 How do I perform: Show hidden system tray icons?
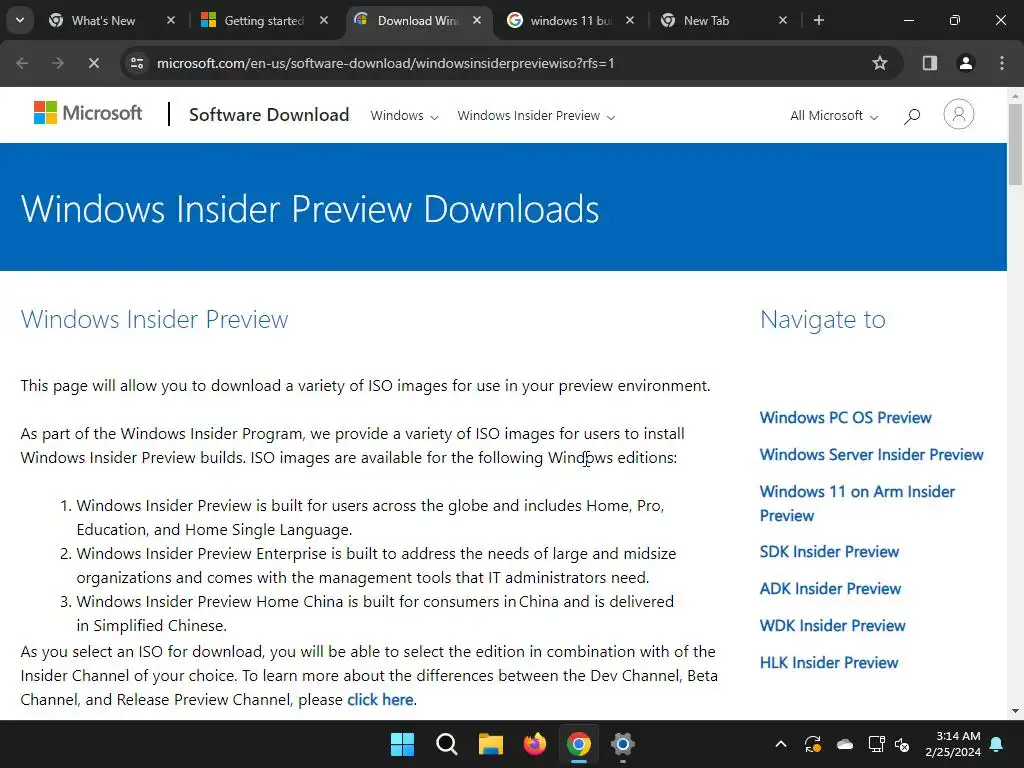pyautogui.click(x=780, y=744)
